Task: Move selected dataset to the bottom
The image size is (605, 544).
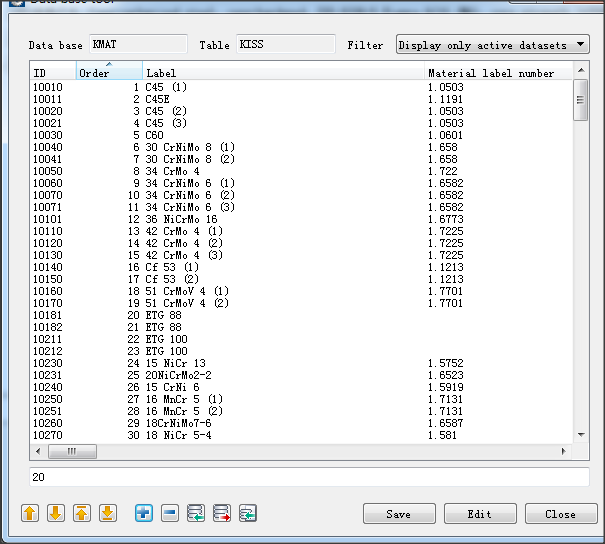Action: [108, 513]
